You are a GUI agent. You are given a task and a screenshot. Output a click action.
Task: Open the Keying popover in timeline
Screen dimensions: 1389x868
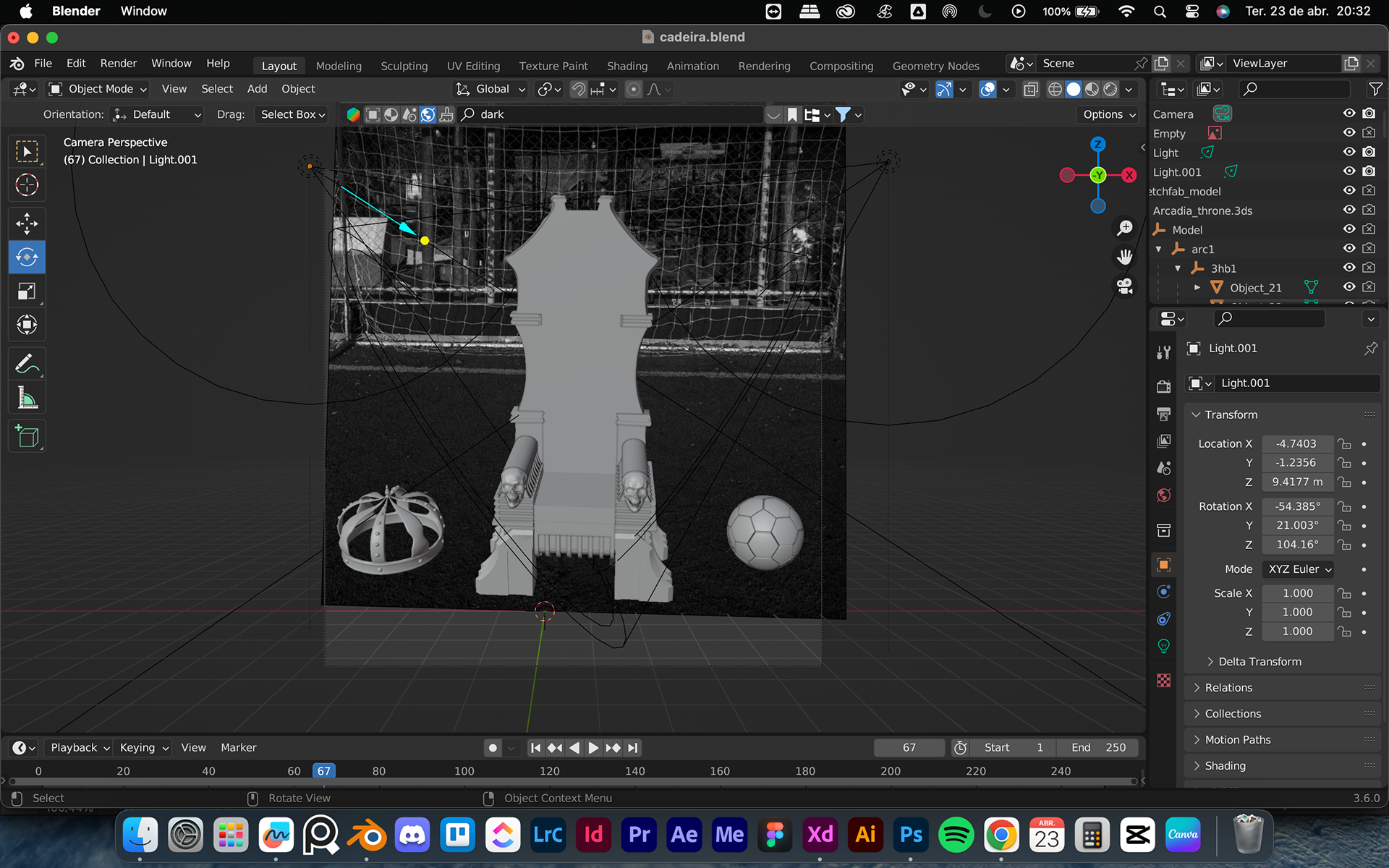tap(143, 748)
